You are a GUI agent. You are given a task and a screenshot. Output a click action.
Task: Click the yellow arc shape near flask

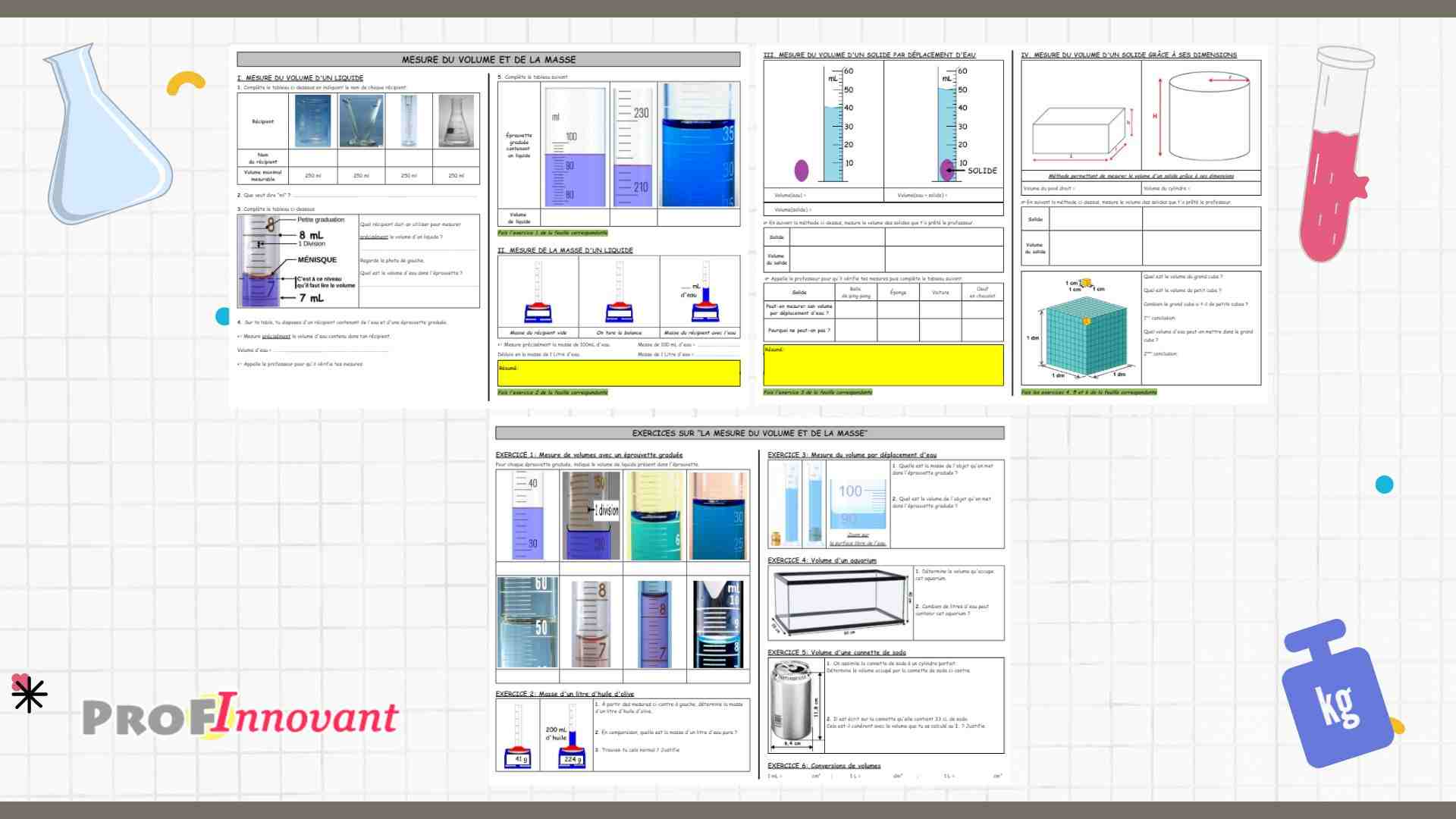(186, 83)
